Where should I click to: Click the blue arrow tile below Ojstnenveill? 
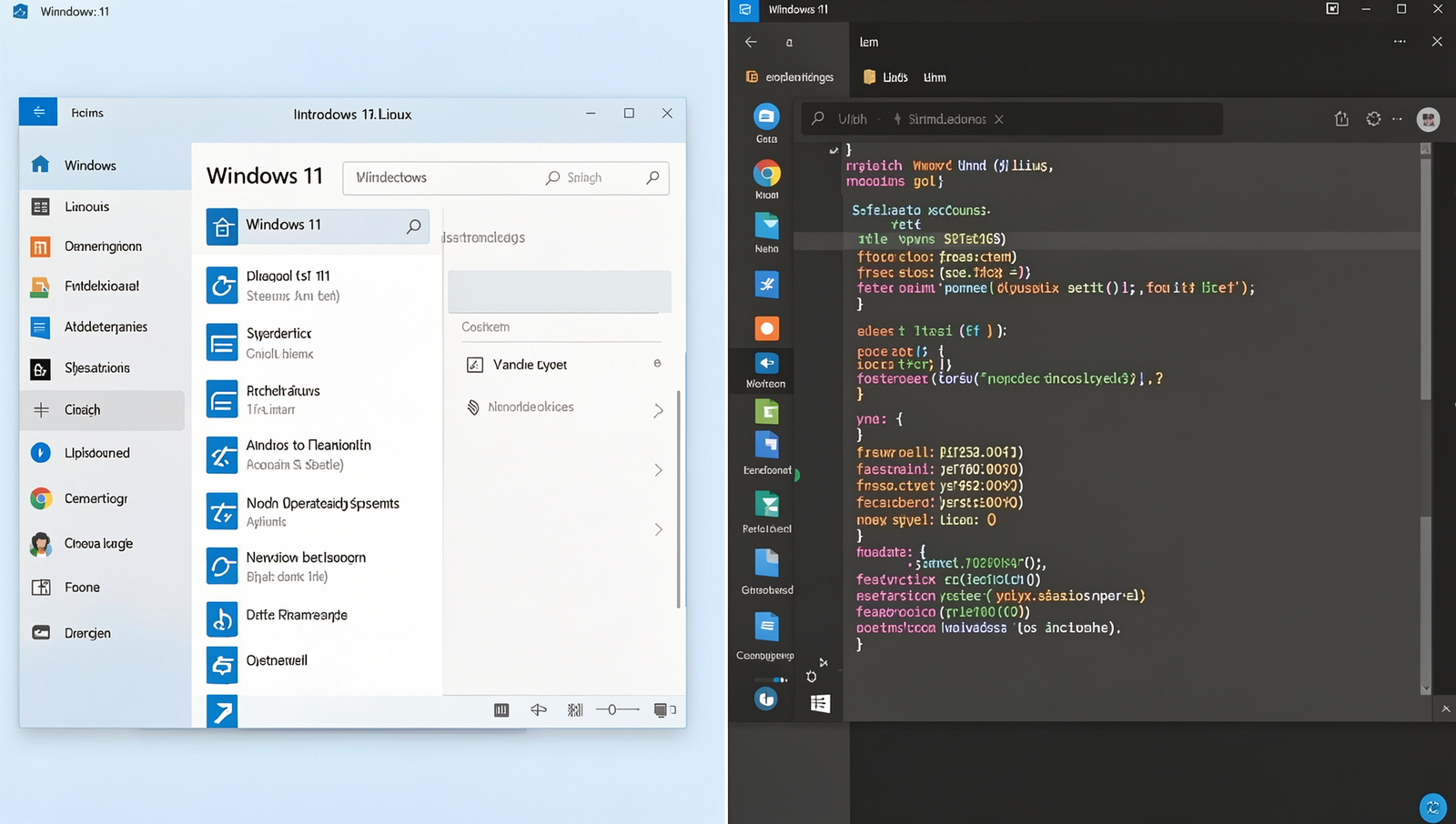(x=221, y=711)
